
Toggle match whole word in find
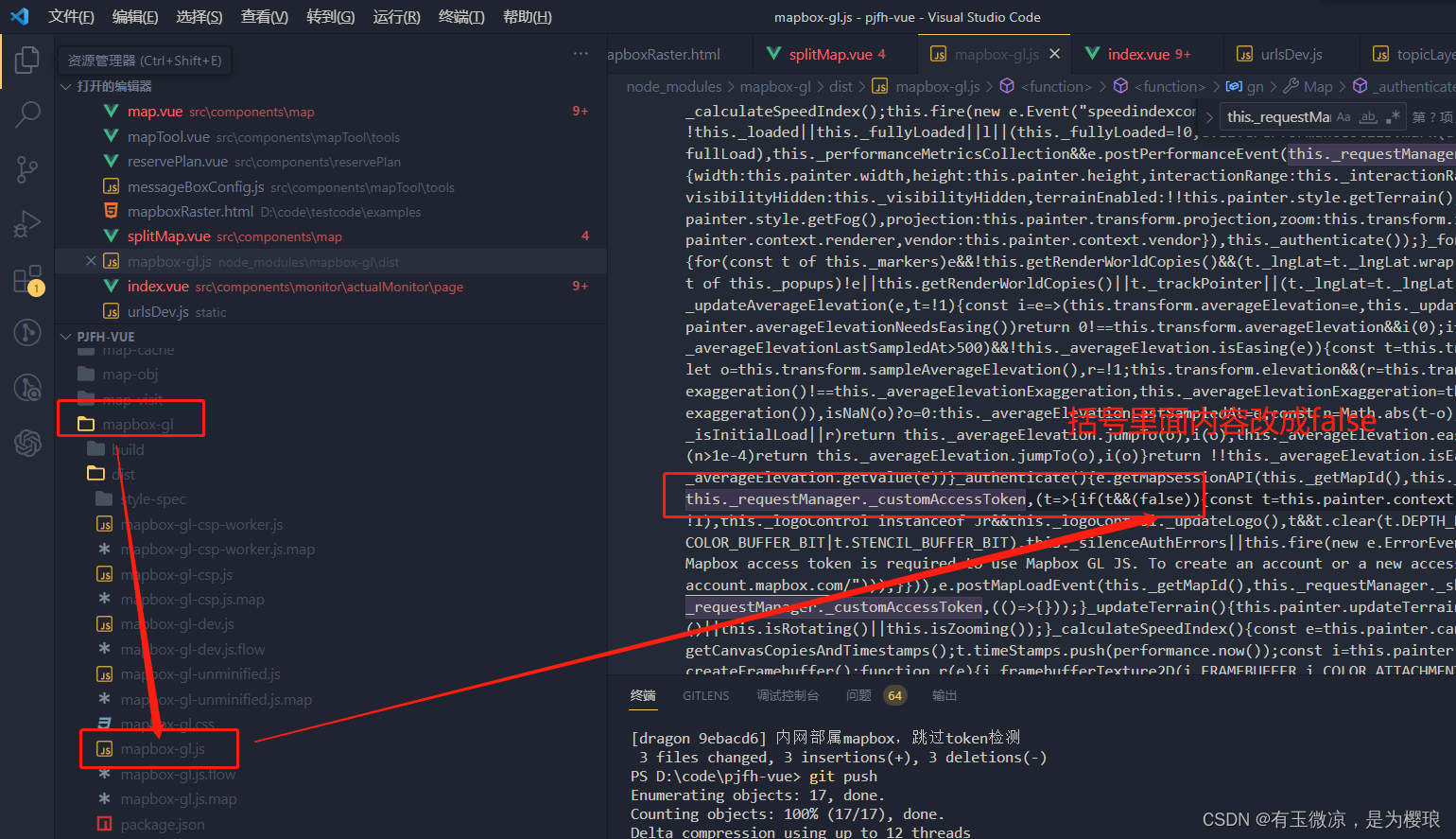[x=1368, y=117]
